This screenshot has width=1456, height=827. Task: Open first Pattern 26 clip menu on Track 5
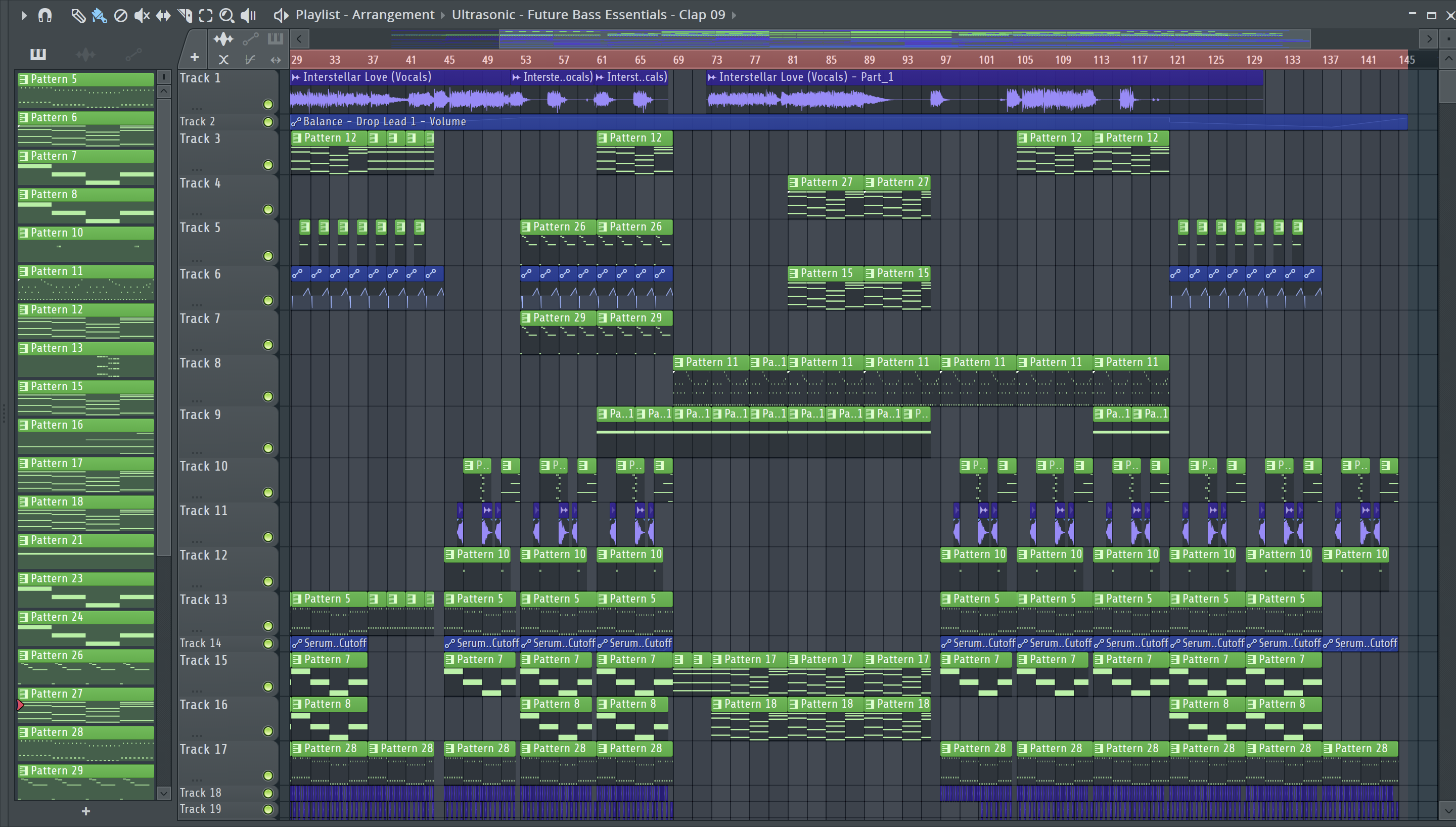tap(526, 227)
